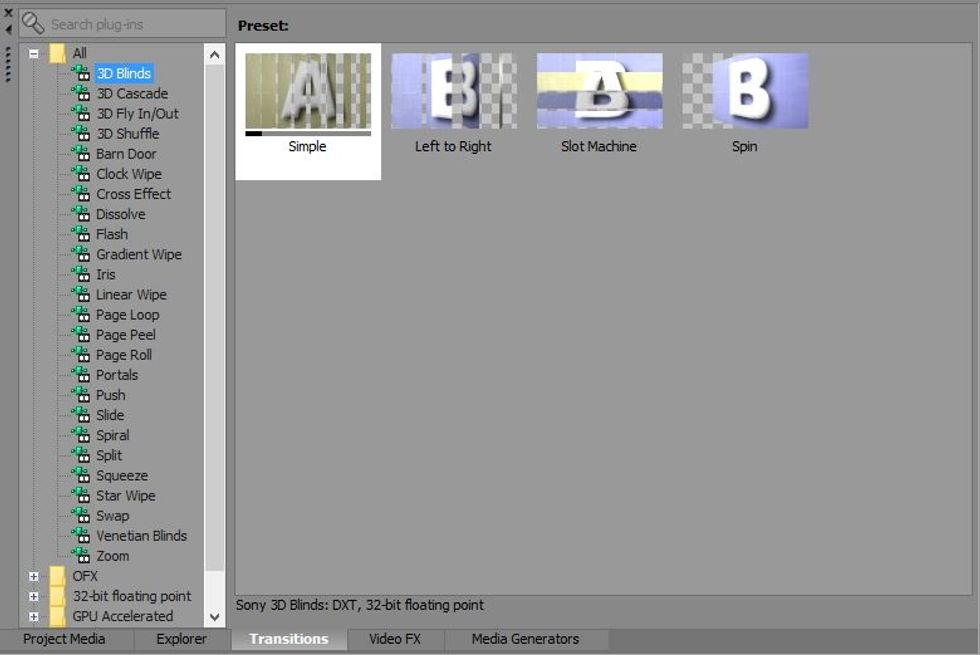Image resolution: width=980 pixels, height=655 pixels.
Task: Click the Barn Door transition icon
Action: pyautogui.click(x=80, y=153)
